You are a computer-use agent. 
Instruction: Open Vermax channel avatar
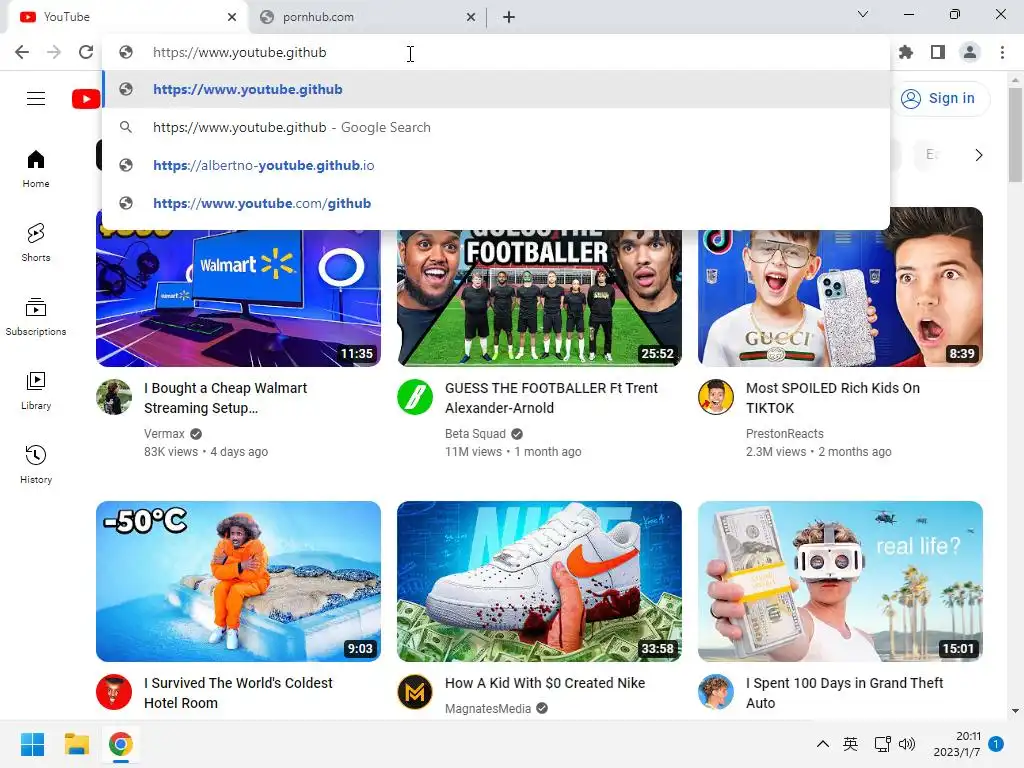[x=114, y=397]
